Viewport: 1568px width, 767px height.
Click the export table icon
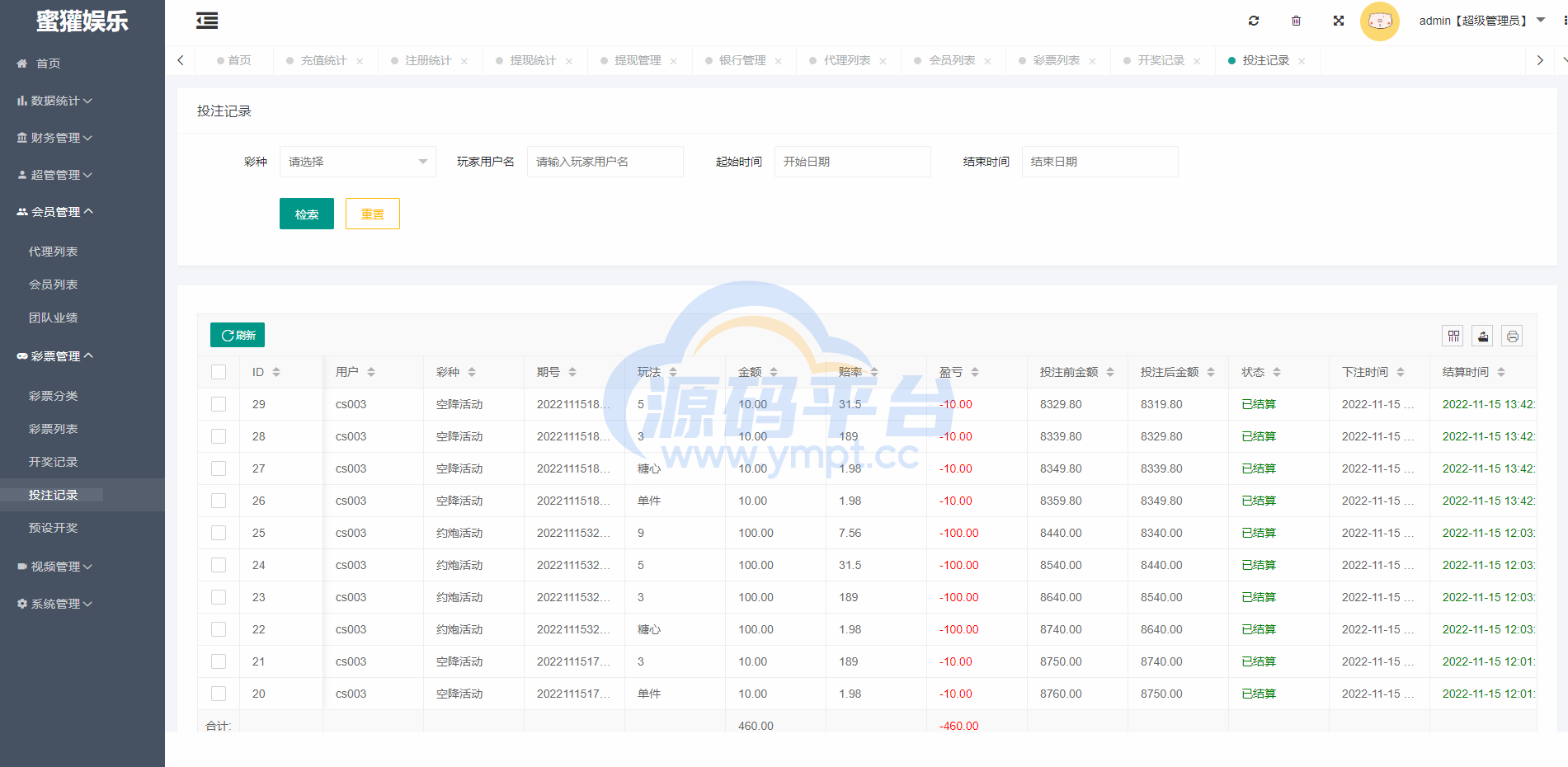click(x=1483, y=336)
